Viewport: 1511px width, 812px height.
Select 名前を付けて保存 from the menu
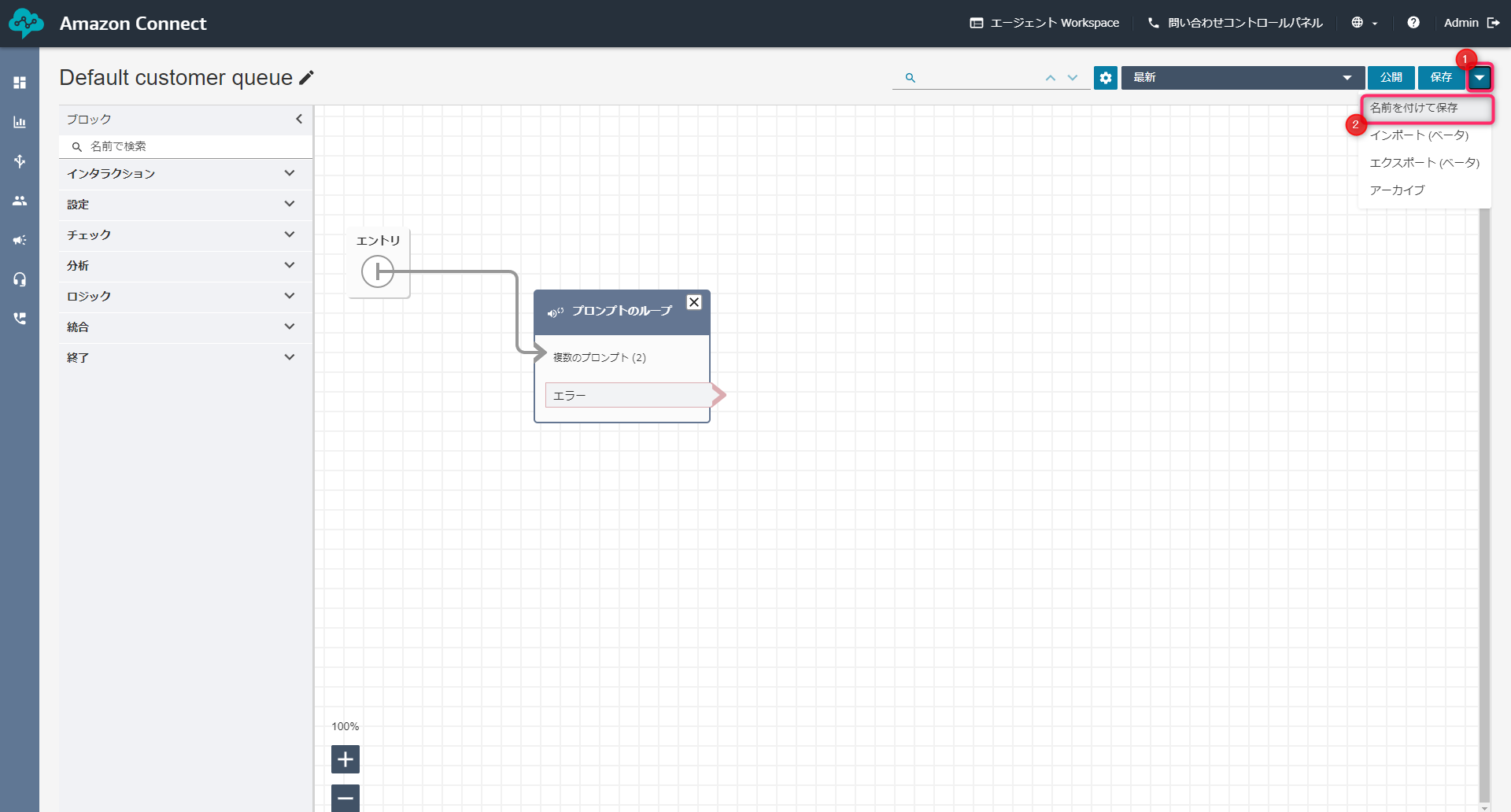tap(1413, 108)
